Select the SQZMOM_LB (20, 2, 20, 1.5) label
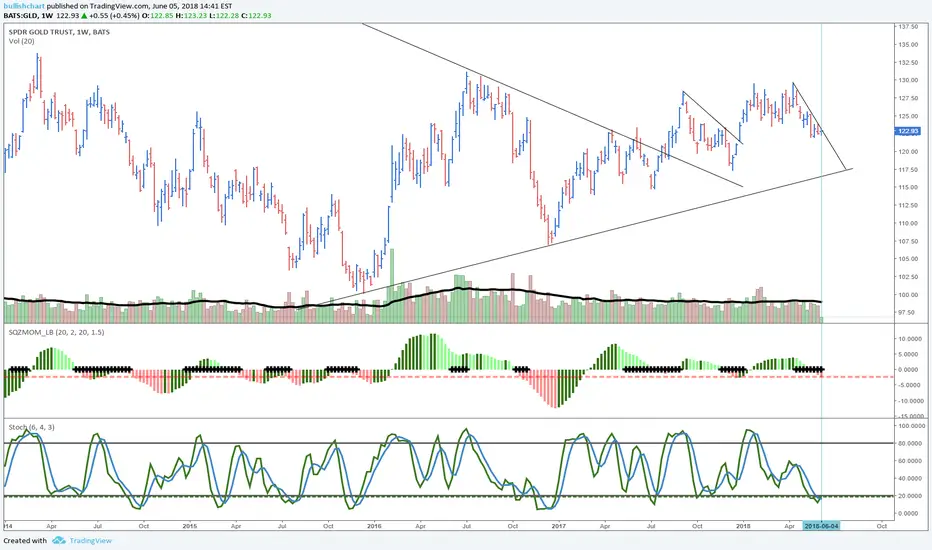Screen dimensions: 932x550 point(56,332)
